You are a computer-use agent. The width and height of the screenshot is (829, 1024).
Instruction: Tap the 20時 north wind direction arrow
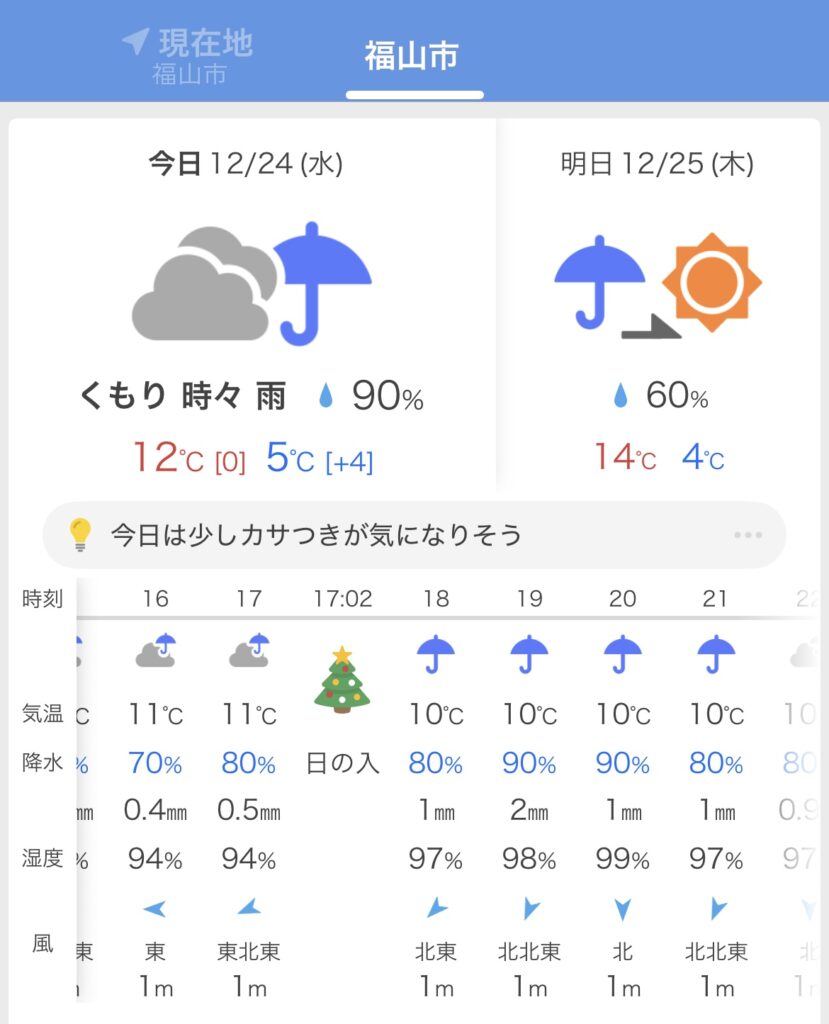[623, 909]
